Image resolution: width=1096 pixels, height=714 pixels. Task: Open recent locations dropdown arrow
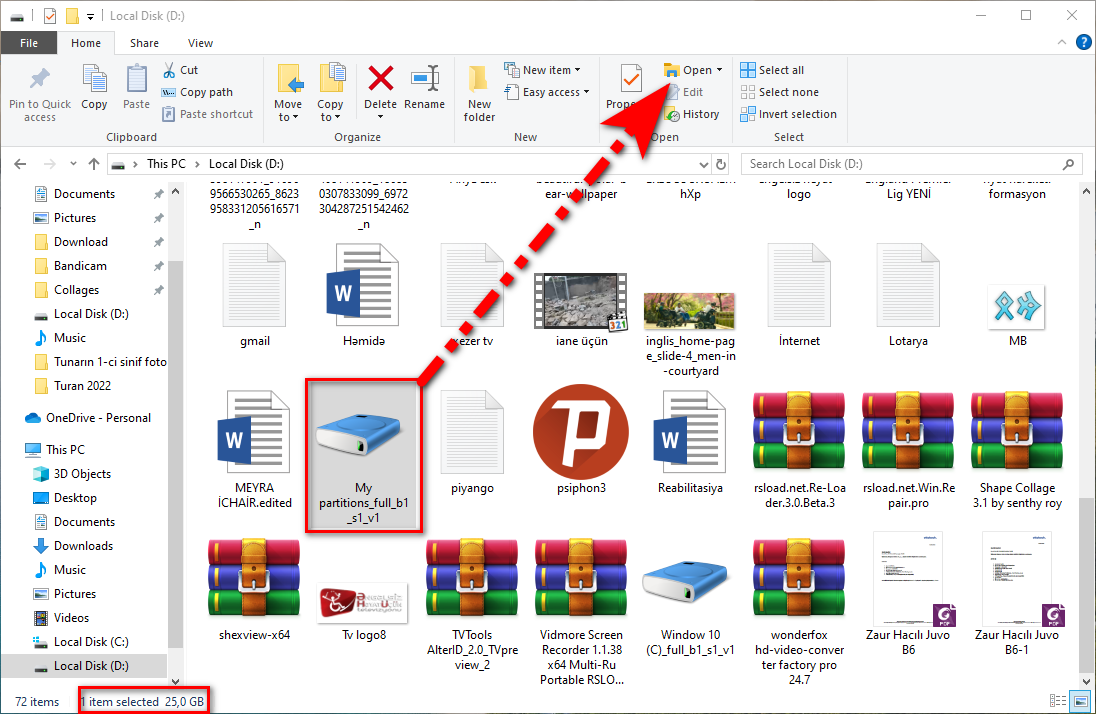tap(73, 164)
